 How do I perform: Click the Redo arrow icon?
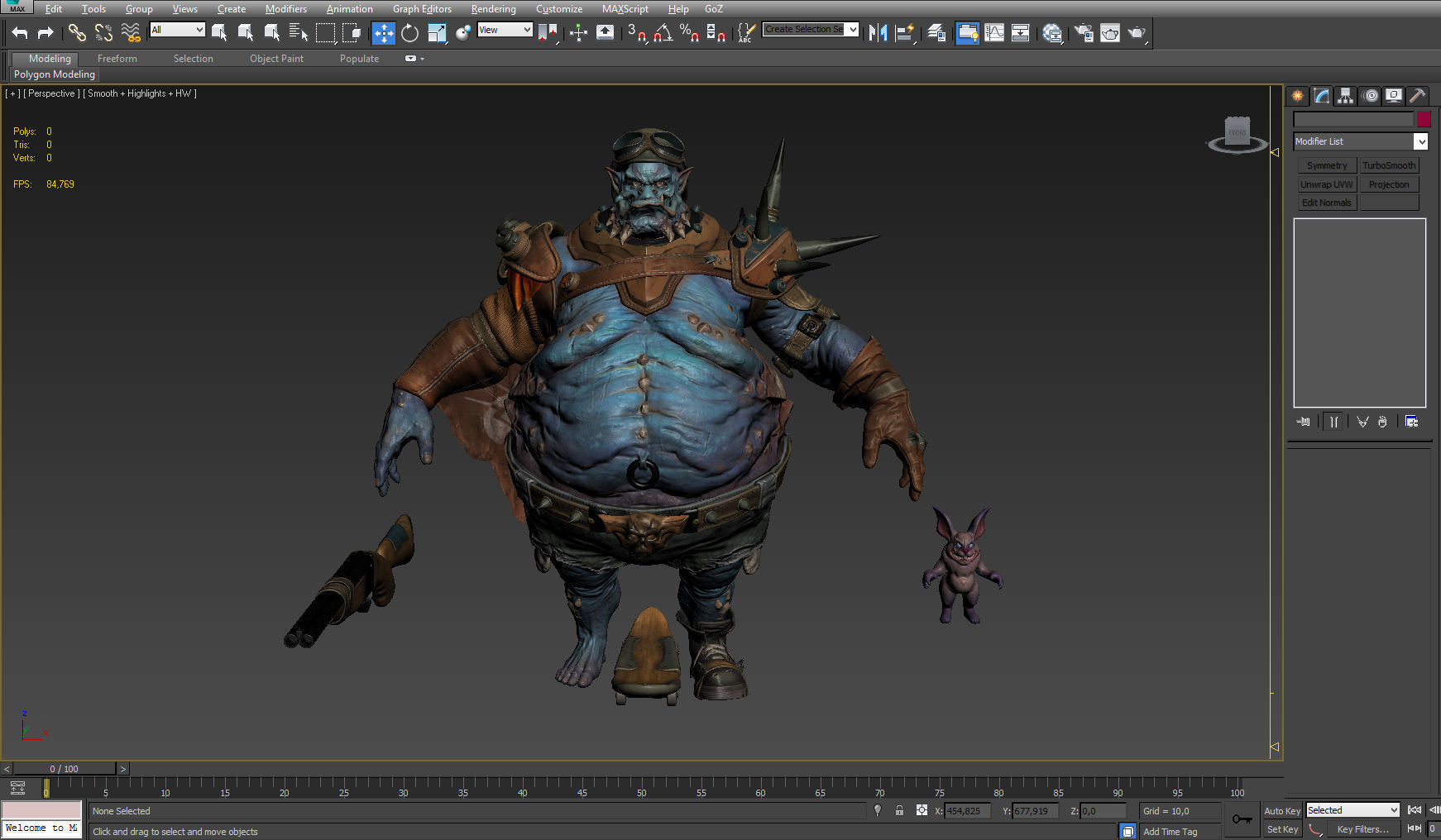[45, 32]
